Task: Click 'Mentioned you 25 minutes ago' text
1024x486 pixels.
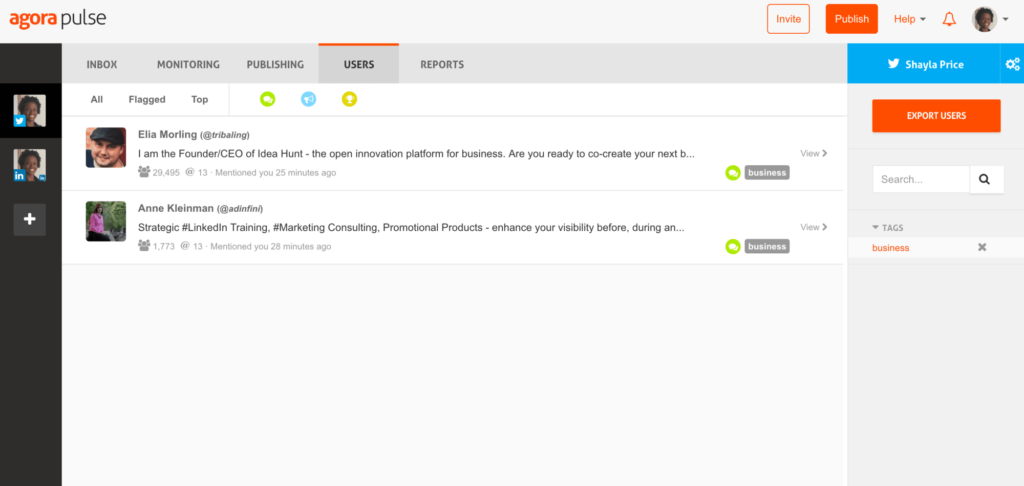Action: point(276,173)
